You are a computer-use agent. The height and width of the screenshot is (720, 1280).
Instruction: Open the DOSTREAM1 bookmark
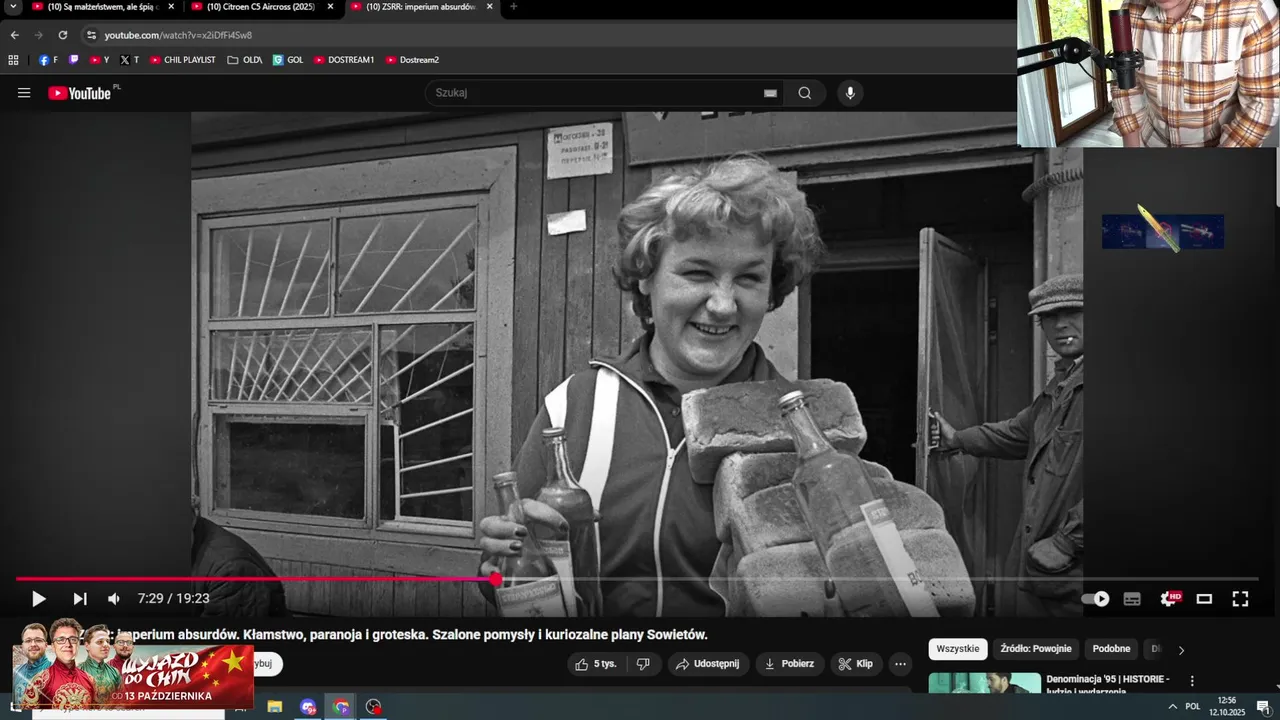point(344,60)
